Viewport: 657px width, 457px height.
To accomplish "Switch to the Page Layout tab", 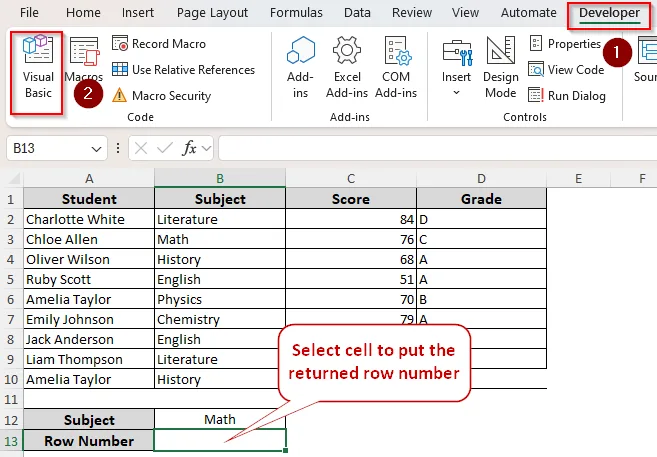I will pos(212,13).
